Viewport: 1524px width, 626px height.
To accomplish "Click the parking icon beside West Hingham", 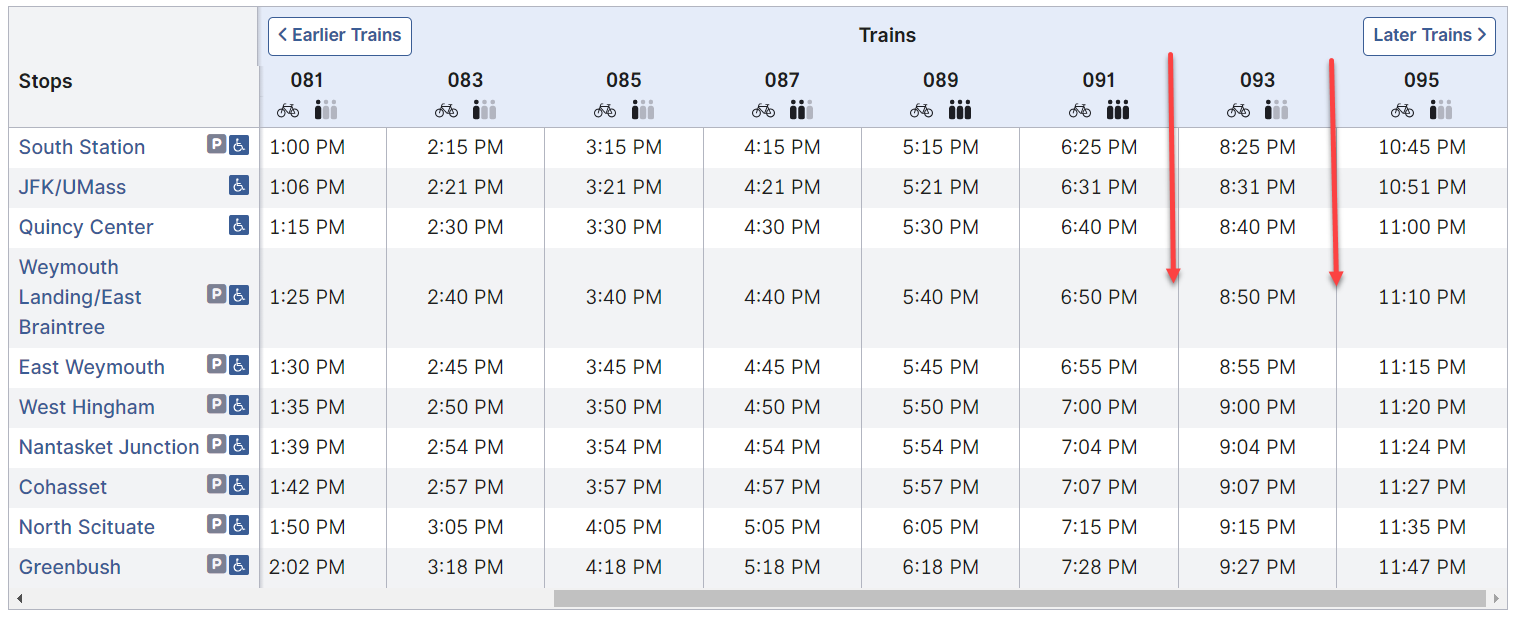I will 216,405.
